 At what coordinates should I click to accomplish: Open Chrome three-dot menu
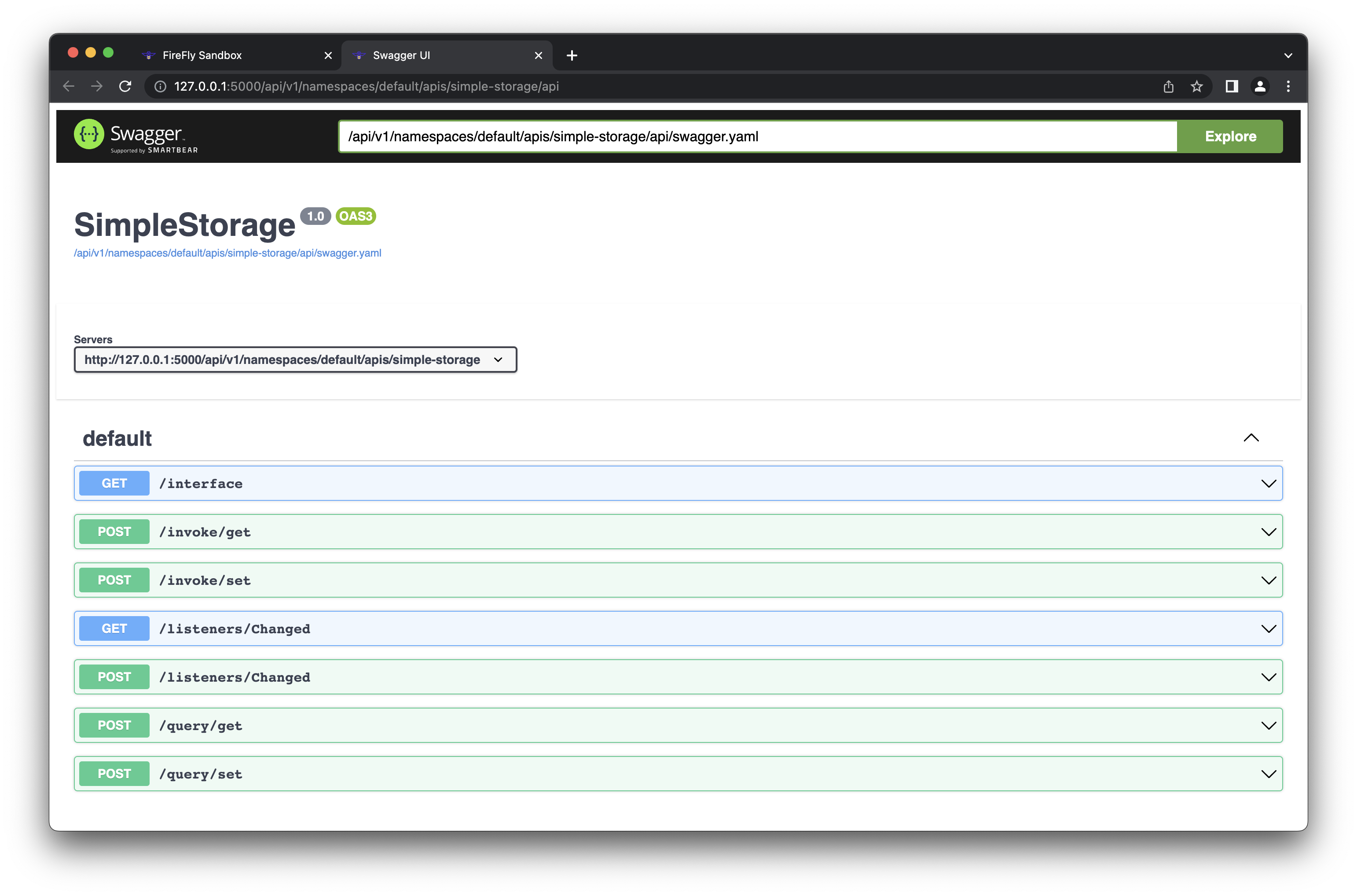pyautogui.click(x=1288, y=86)
